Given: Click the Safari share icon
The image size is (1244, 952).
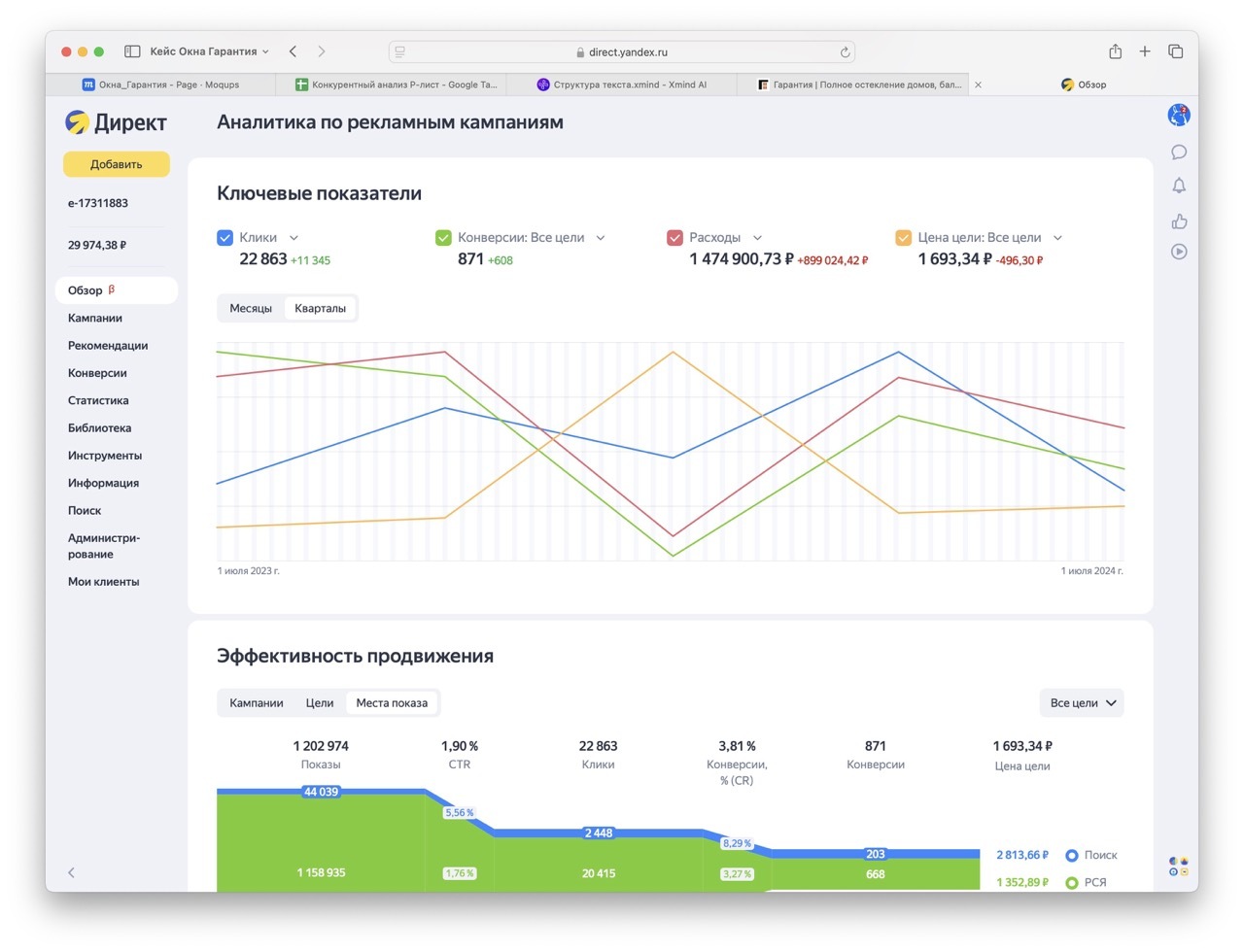Looking at the screenshot, I should (1115, 51).
